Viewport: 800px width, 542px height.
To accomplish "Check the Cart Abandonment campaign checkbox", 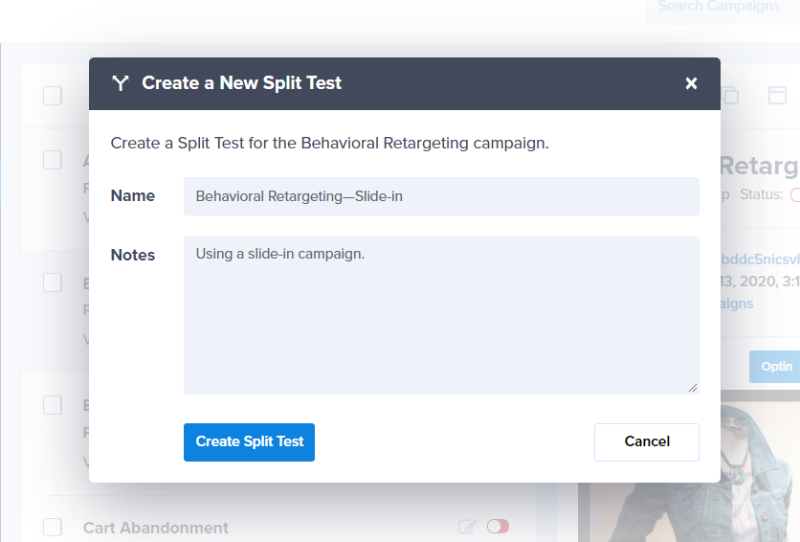I will 53,527.
